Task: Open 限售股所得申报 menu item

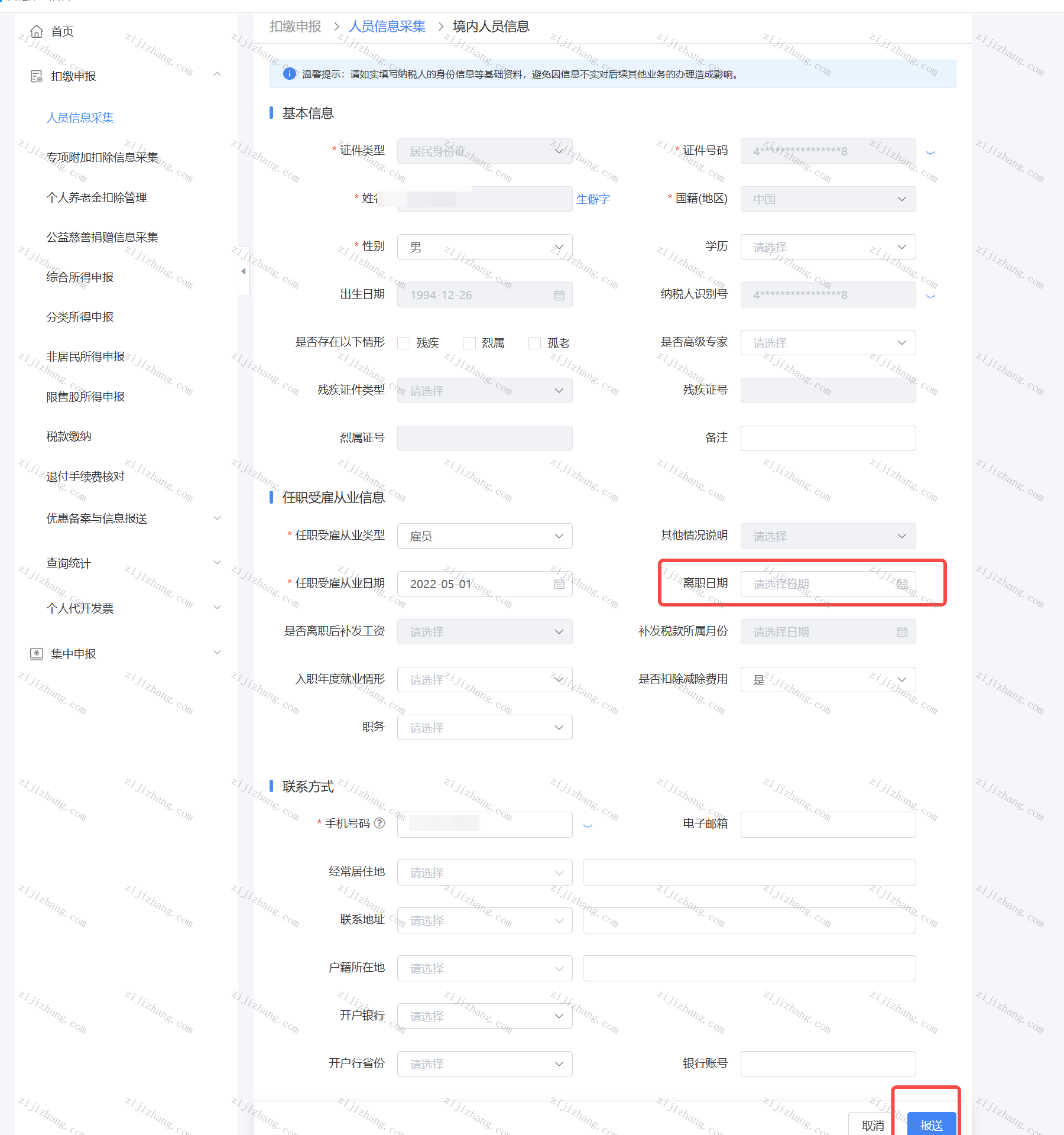Action: tap(86, 397)
